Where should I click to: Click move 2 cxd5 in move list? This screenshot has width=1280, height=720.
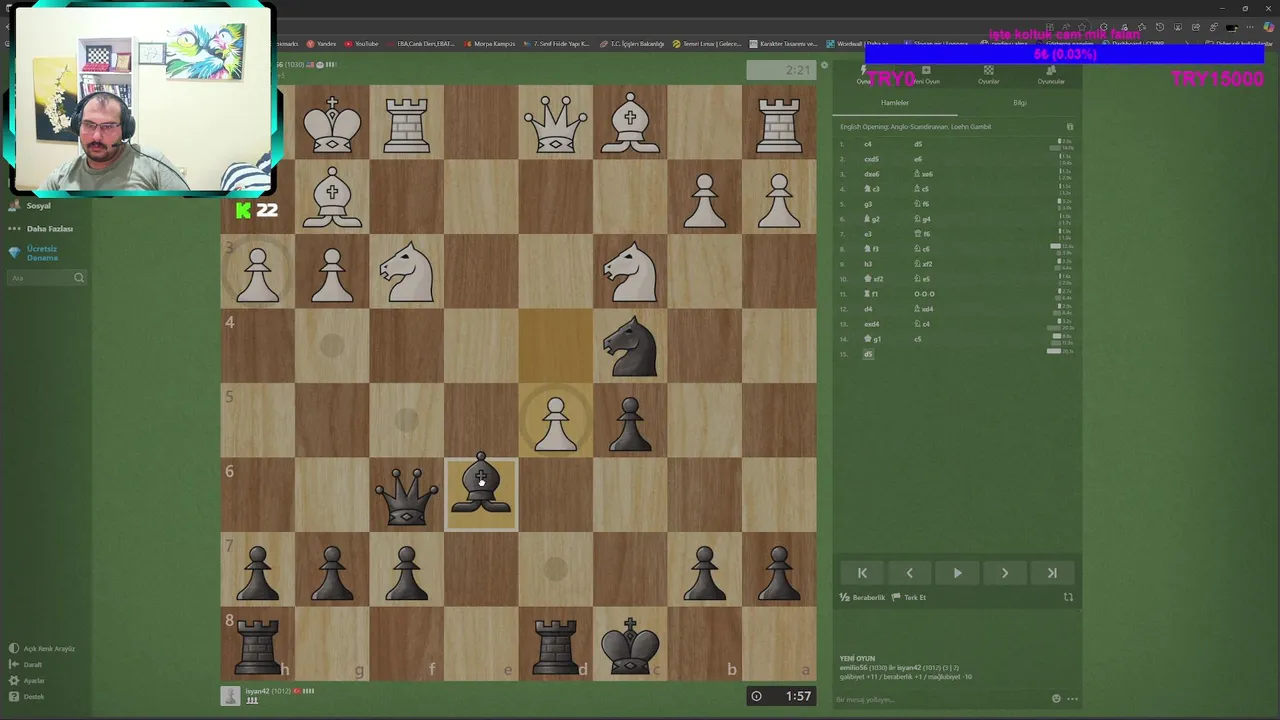[x=871, y=159]
